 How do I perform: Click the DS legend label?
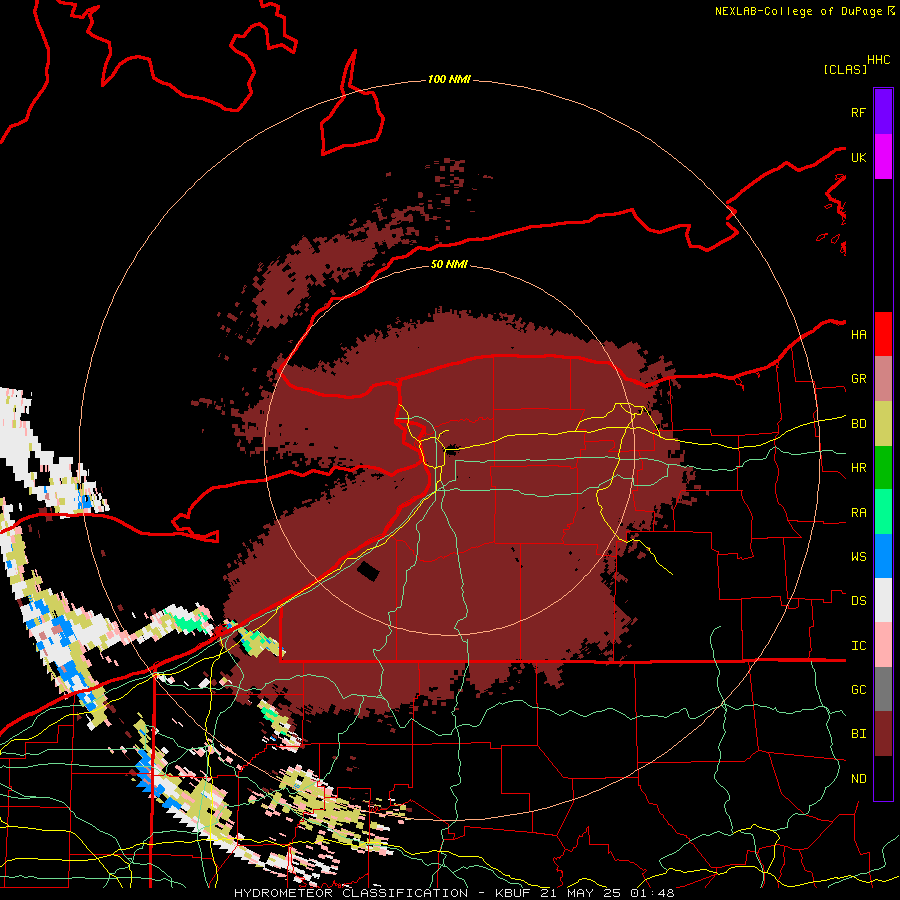(858, 601)
